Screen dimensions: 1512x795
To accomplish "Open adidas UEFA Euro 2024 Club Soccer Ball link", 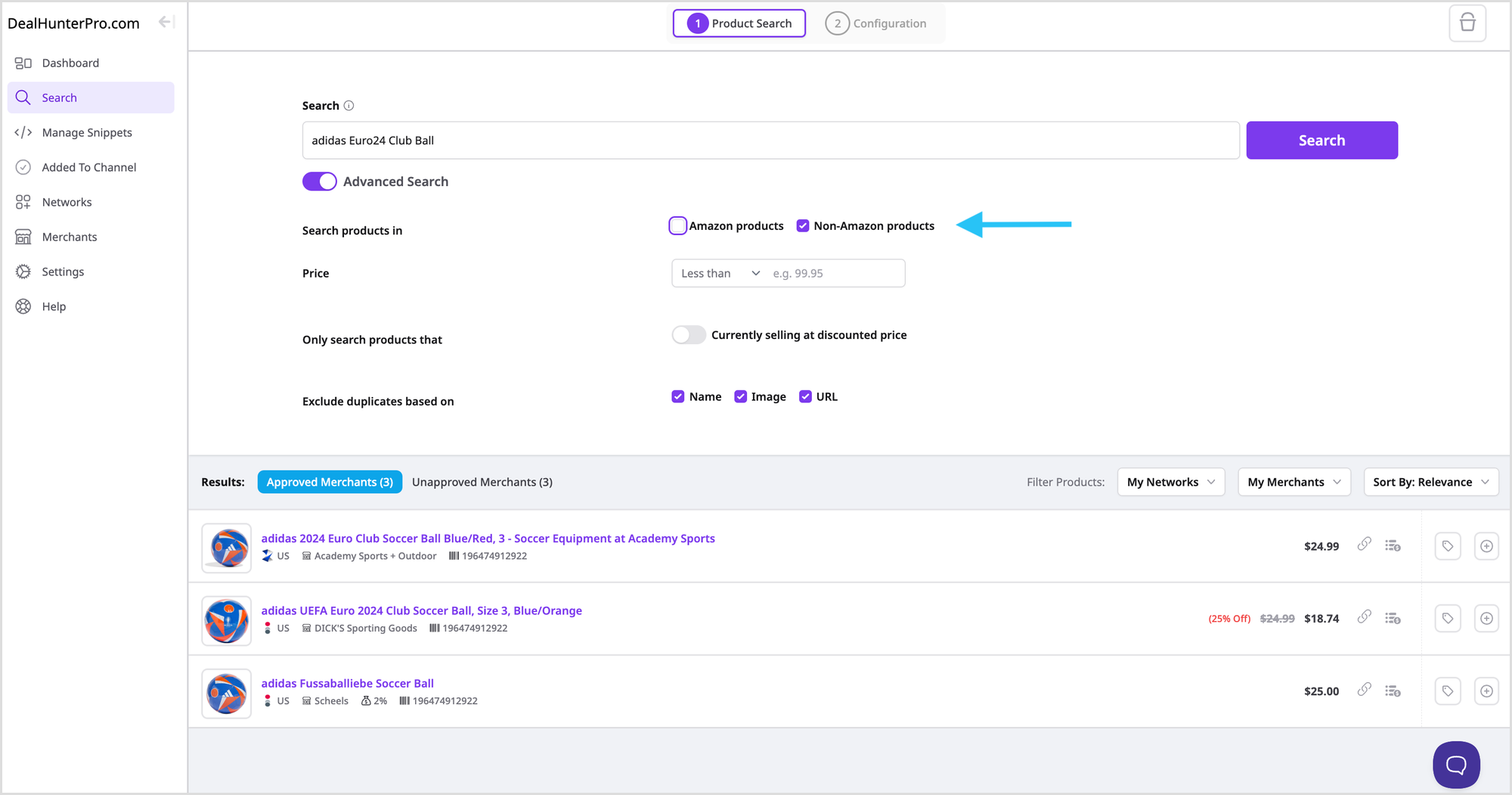I will point(422,610).
